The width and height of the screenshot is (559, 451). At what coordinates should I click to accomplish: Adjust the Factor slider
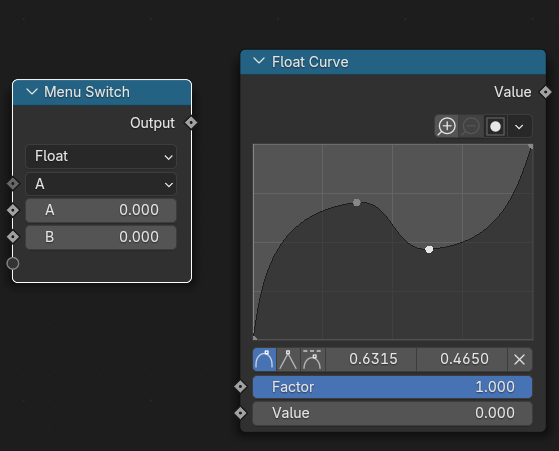coord(392,387)
